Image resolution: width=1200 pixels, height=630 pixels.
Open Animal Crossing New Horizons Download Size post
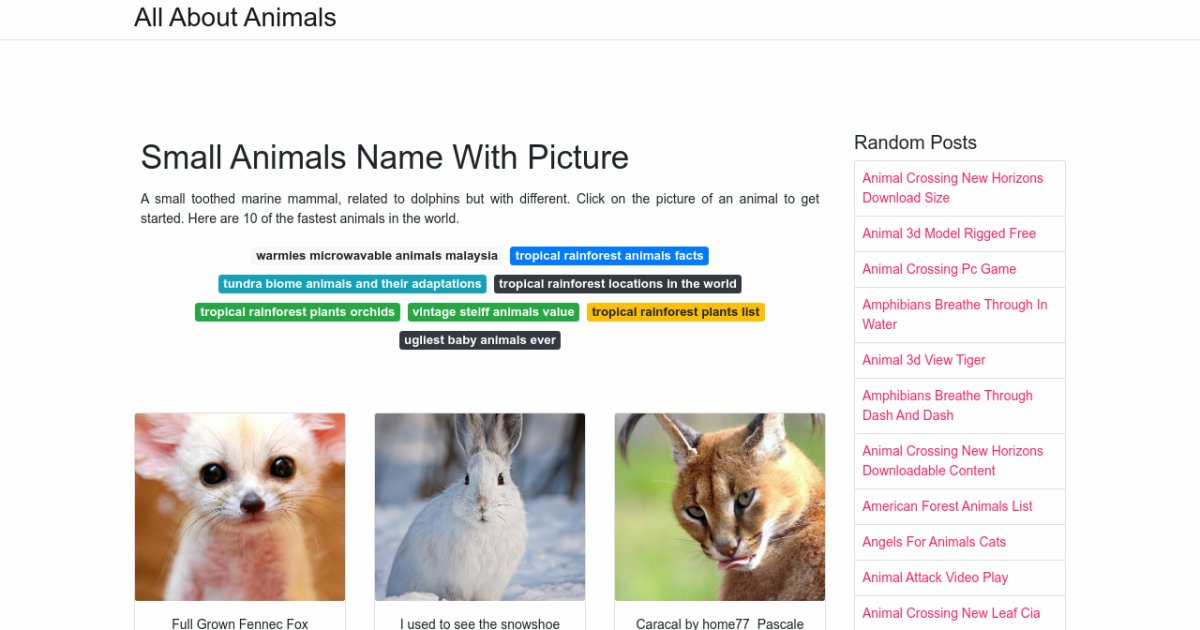(952, 188)
